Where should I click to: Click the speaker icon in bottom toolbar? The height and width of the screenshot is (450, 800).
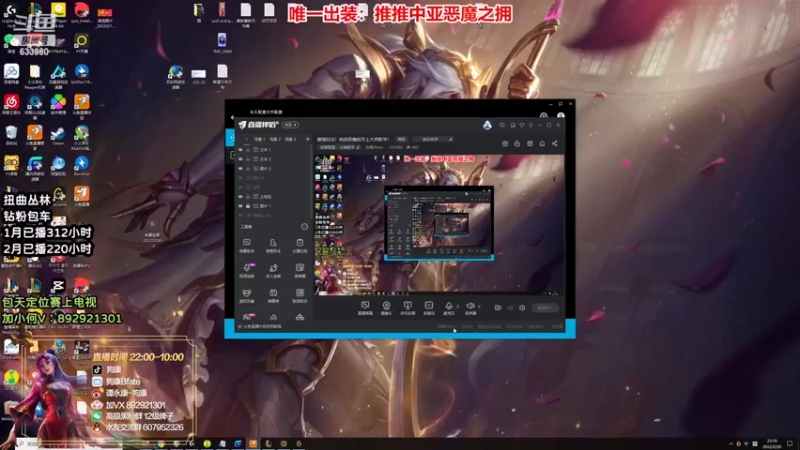470,307
